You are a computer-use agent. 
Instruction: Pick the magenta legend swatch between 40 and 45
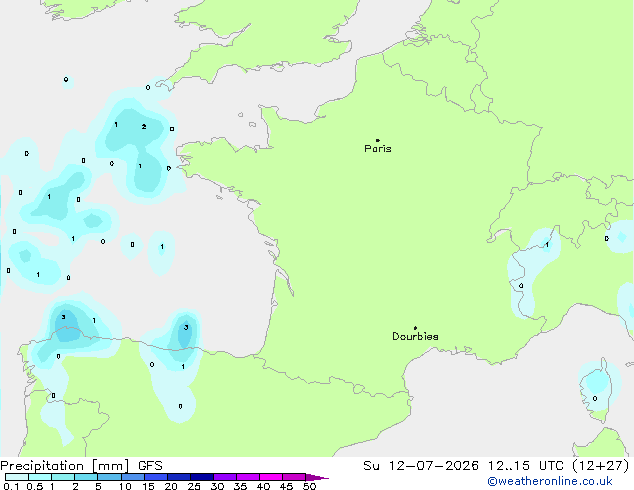click(271, 477)
